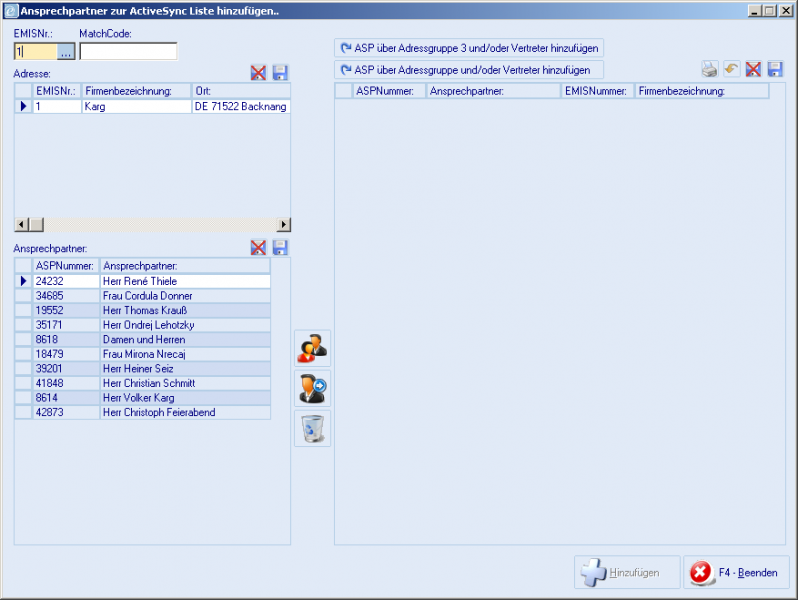The width and height of the screenshot is (798, 600).
Task: Click ASPNummer column header in right grid
Action: (389, 91)
